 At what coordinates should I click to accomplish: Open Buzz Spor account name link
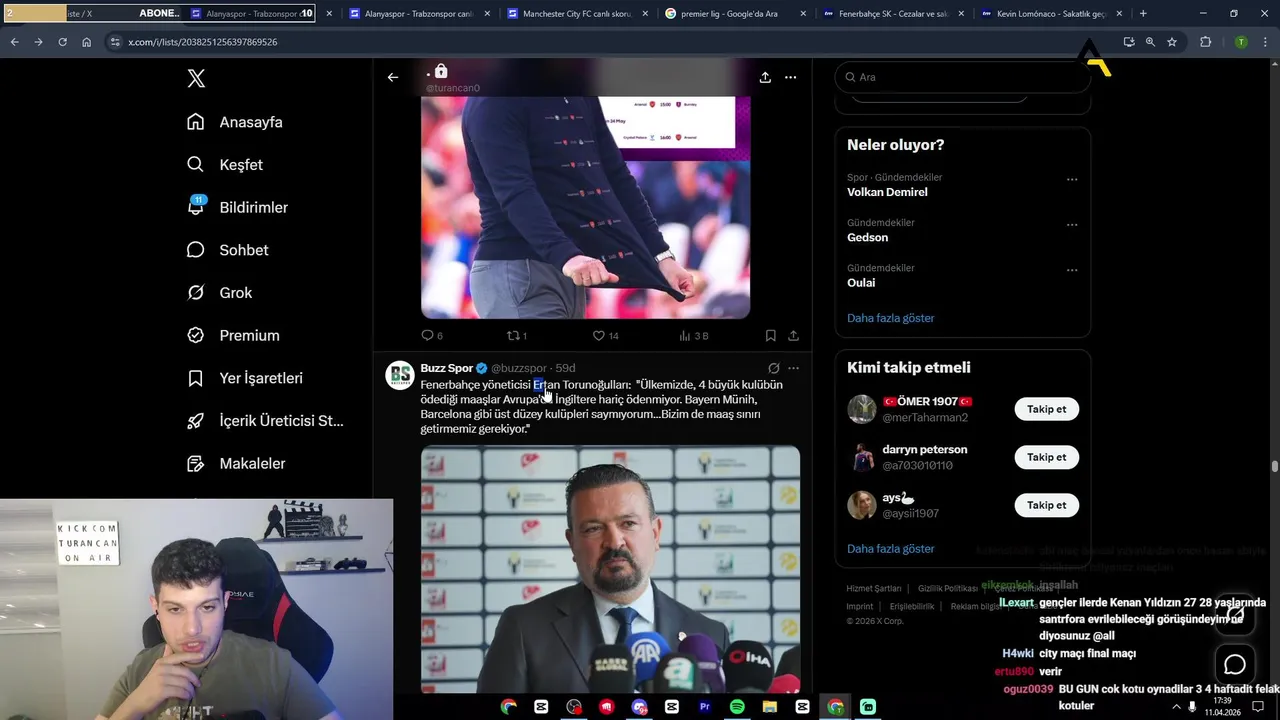point(446,368)
